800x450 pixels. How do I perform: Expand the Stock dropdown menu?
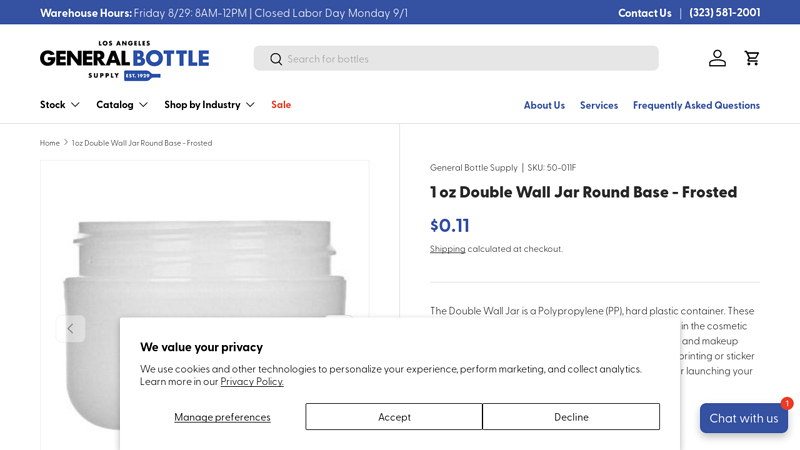pos(60,105)
